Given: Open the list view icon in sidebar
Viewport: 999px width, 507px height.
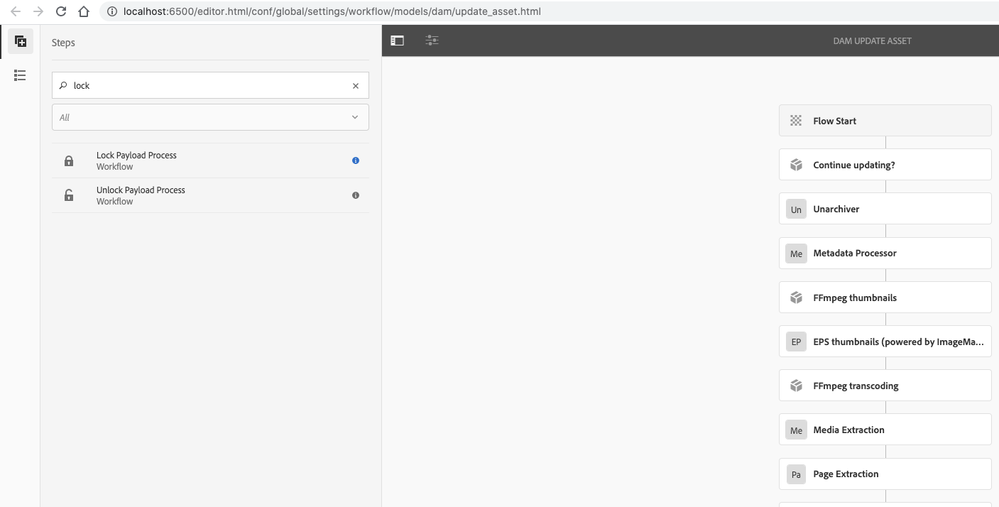Looking at the screenshot, I should [x=20, y=75].
